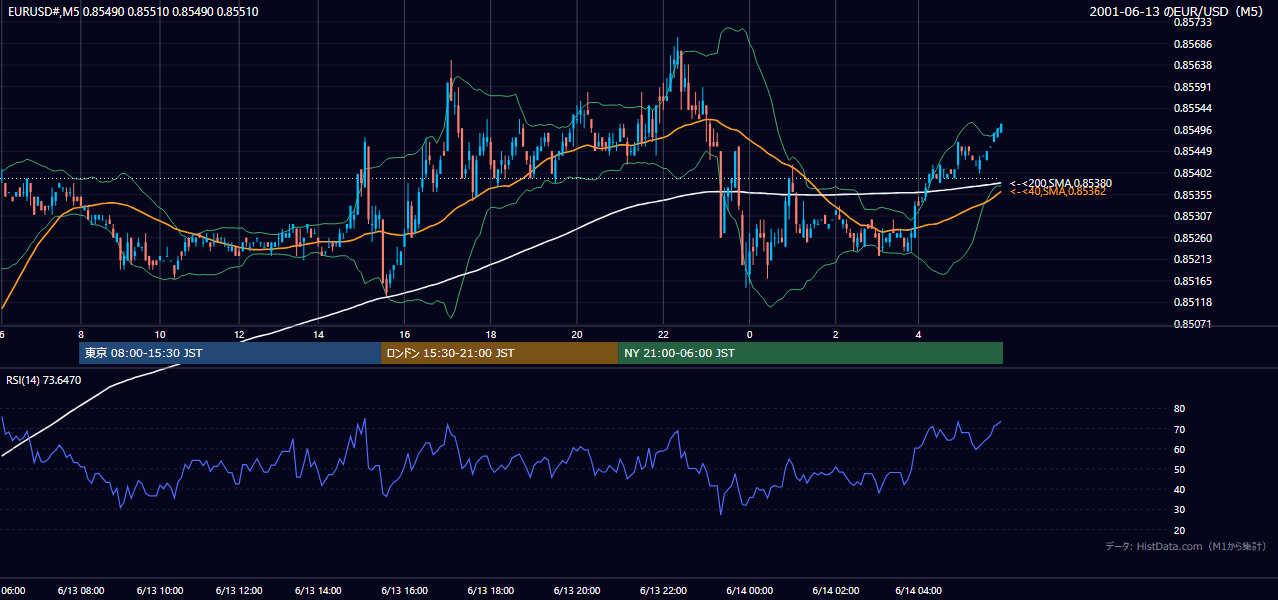Click hour label 8 under price chart
Image resolution: width=1278 pixels, height=600 pixels.
81,334
